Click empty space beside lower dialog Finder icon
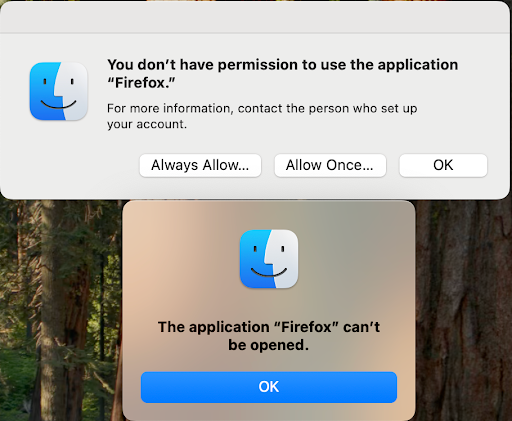 click(x=353, y=259)
